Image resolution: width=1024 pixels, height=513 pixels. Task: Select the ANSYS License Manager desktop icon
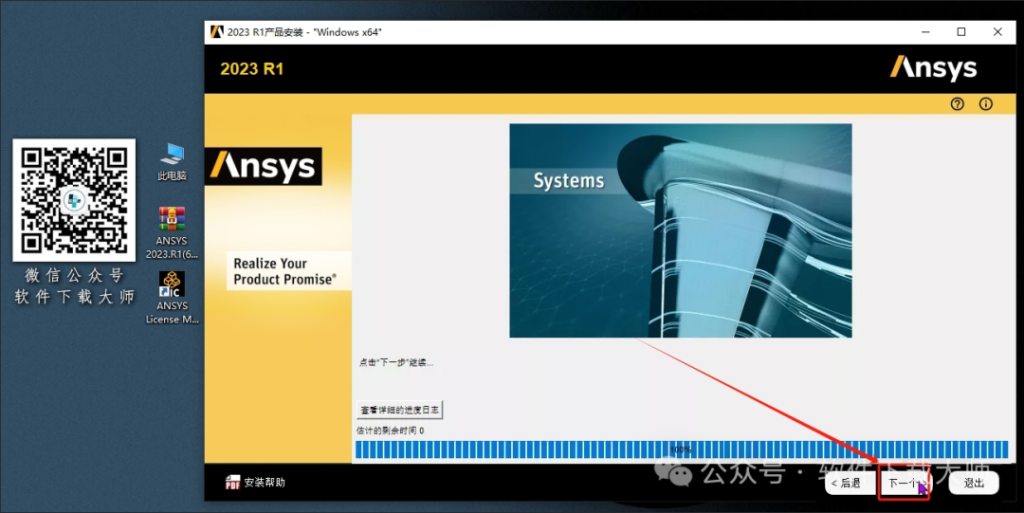[x=172, y=298]
